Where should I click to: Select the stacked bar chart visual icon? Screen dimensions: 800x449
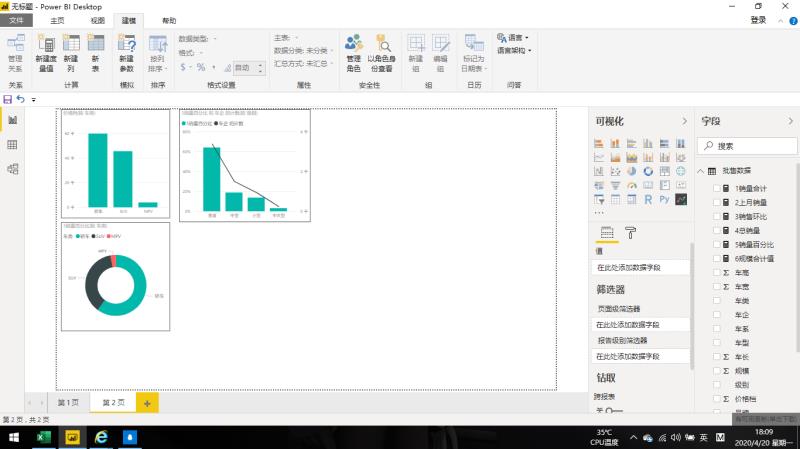[x=599, y=144]
